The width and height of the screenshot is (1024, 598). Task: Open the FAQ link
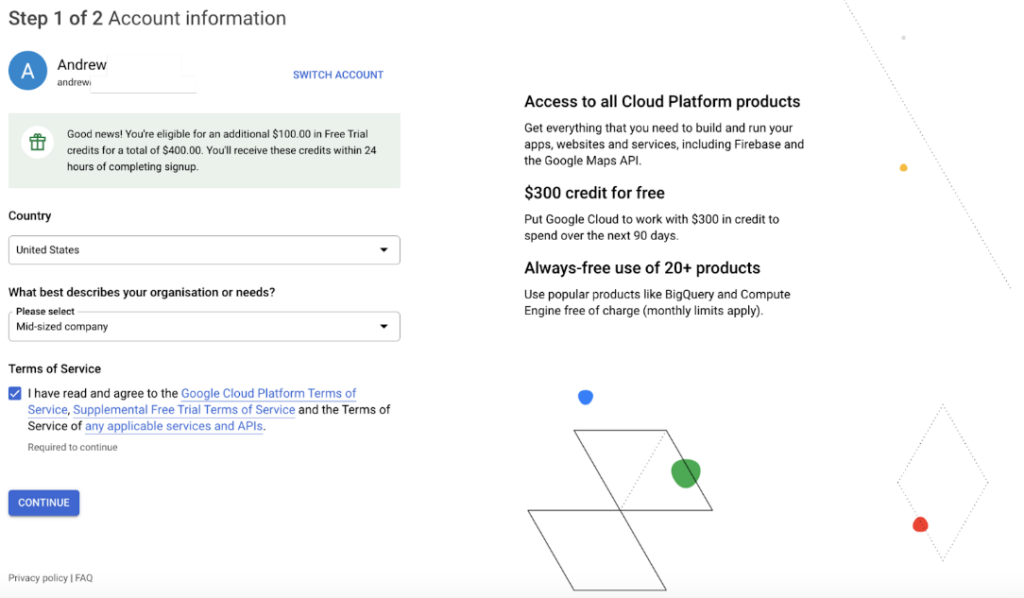click(x=84, y=578)
